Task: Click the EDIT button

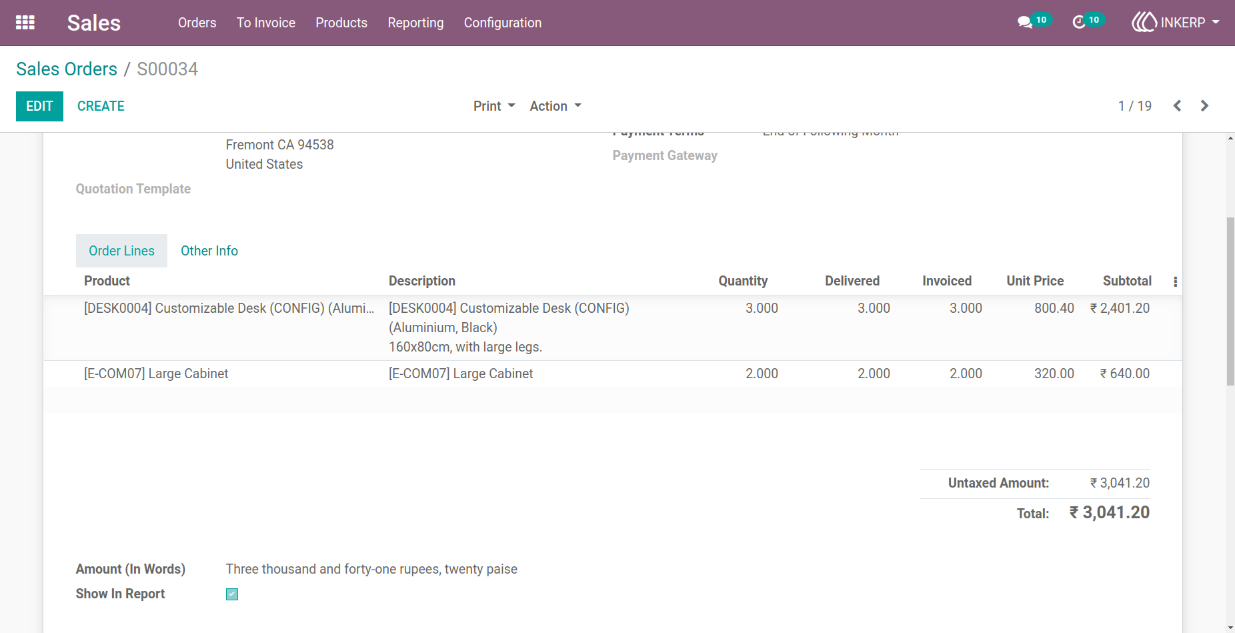Action: point(39,106)
